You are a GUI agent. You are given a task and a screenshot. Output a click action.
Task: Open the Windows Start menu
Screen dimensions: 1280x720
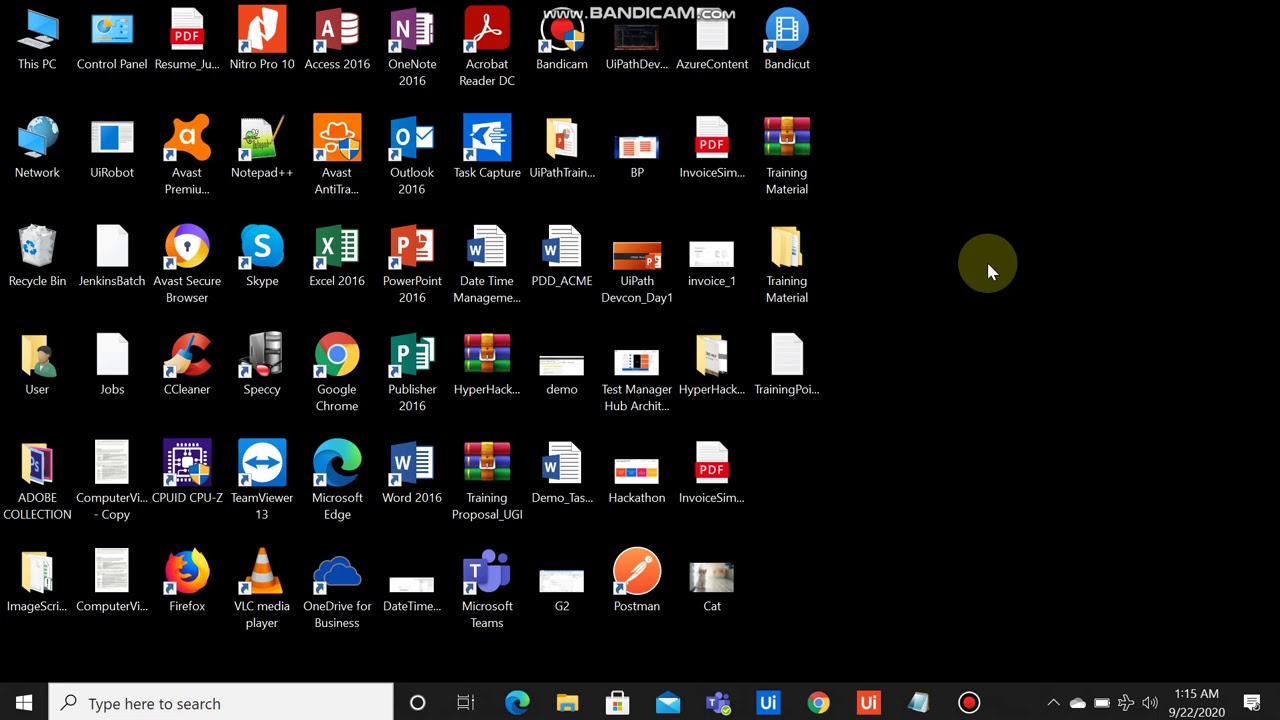click(24, 703)
